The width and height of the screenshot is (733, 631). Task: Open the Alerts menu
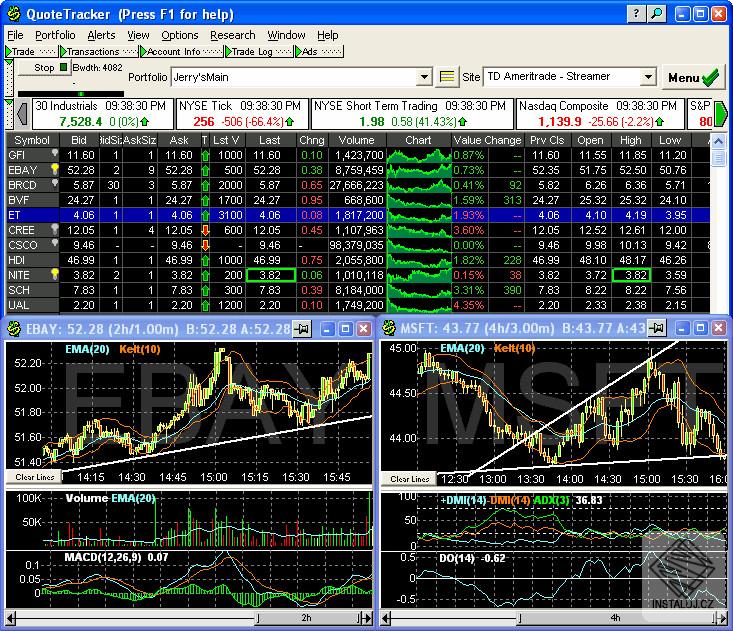click(101, 35)
